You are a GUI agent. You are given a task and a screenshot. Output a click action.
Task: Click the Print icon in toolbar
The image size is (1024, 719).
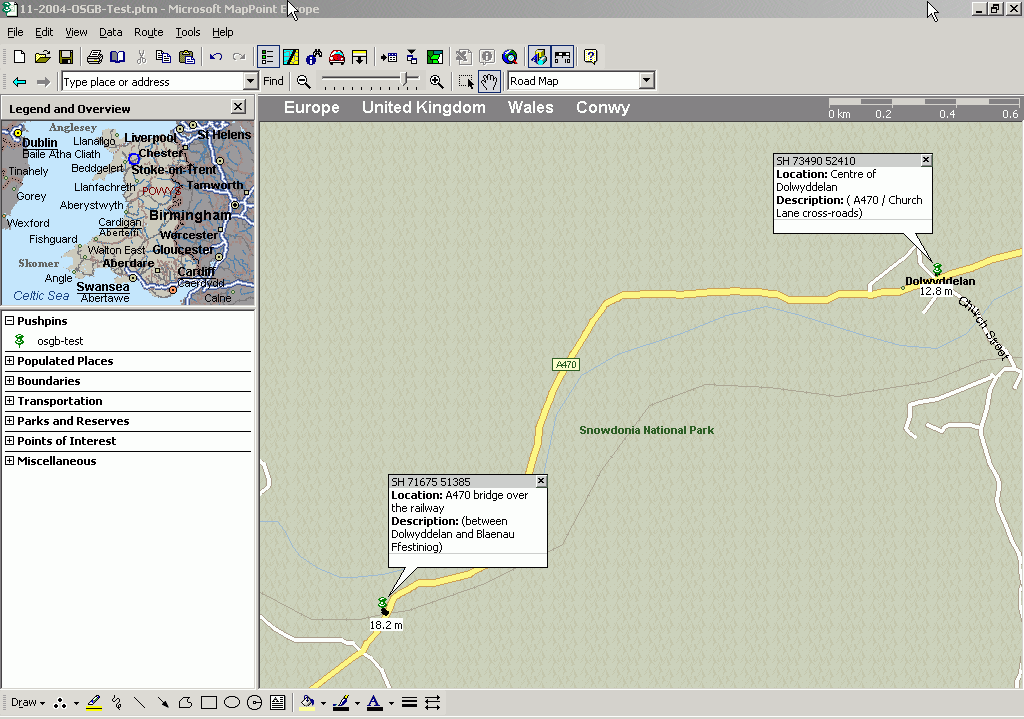pyautogui.click(x=94, y=57)
